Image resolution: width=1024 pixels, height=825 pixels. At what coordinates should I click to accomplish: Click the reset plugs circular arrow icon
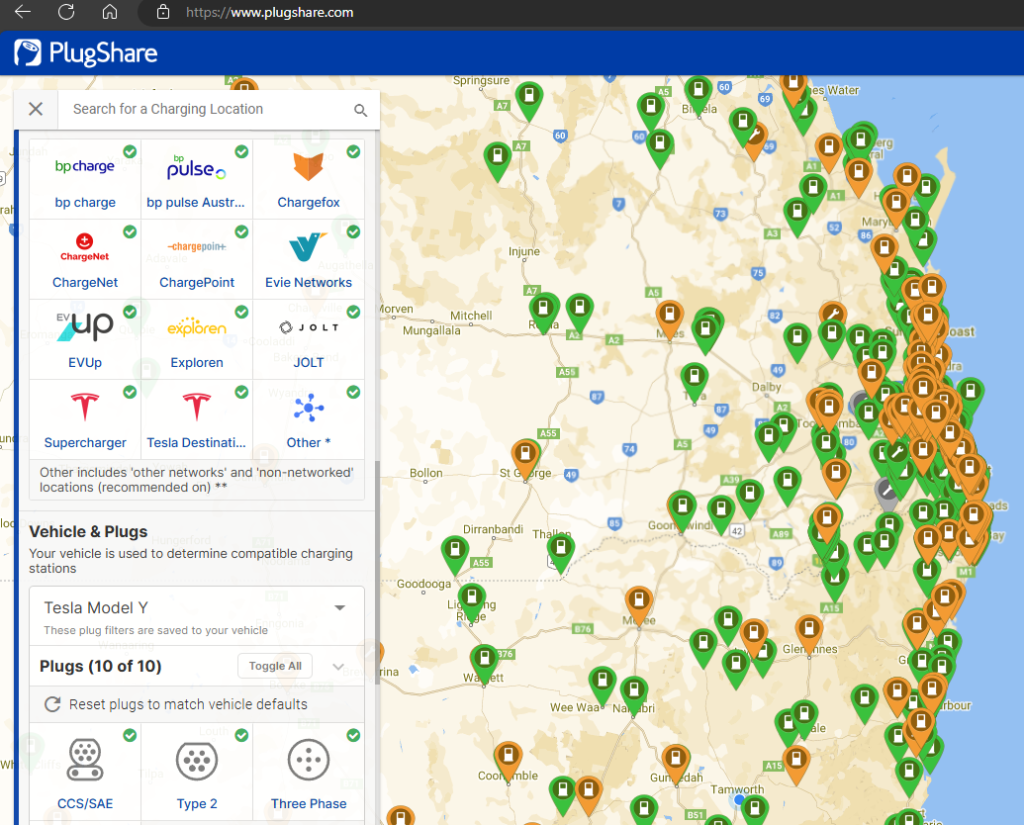[x=52, y=704]
